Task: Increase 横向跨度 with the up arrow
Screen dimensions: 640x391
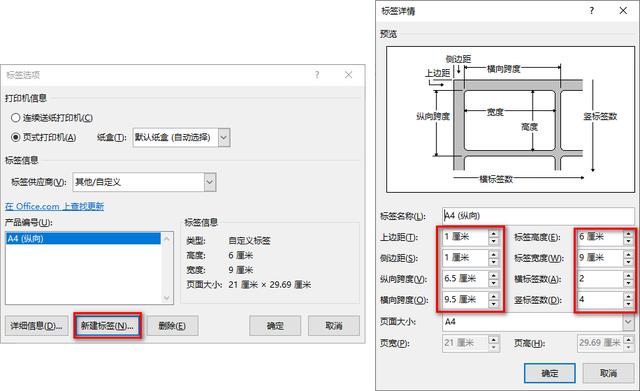Action: 494,296
